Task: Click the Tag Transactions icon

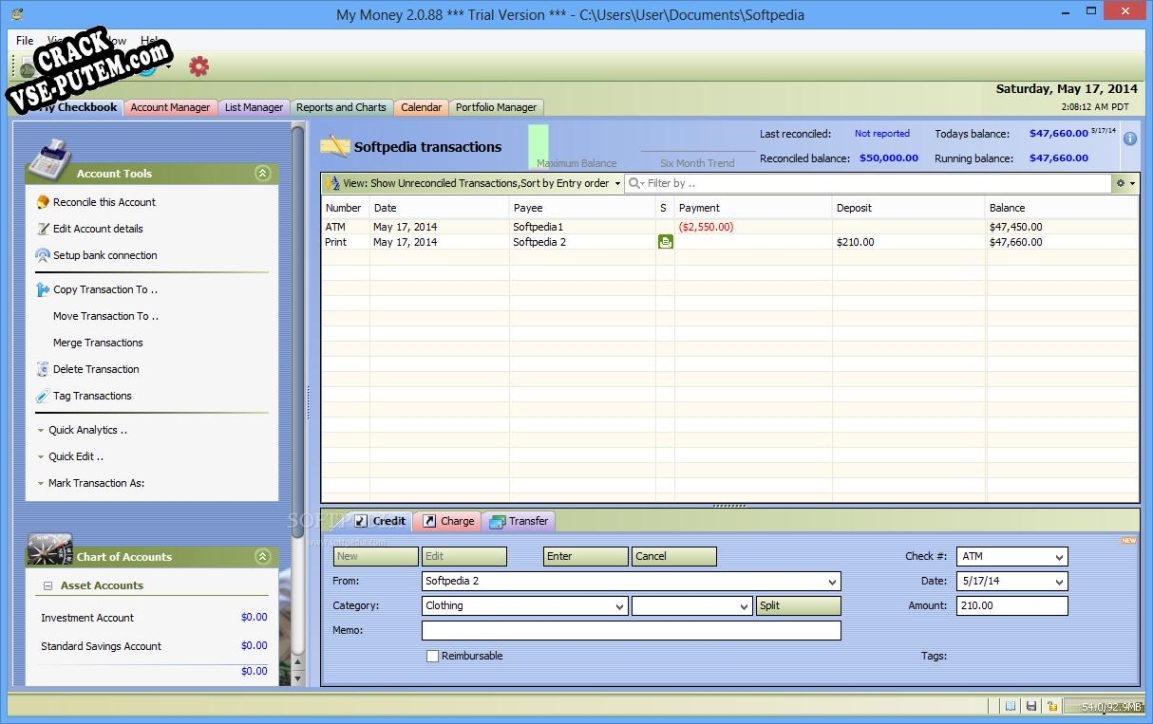Action: [x=43, y=395]
